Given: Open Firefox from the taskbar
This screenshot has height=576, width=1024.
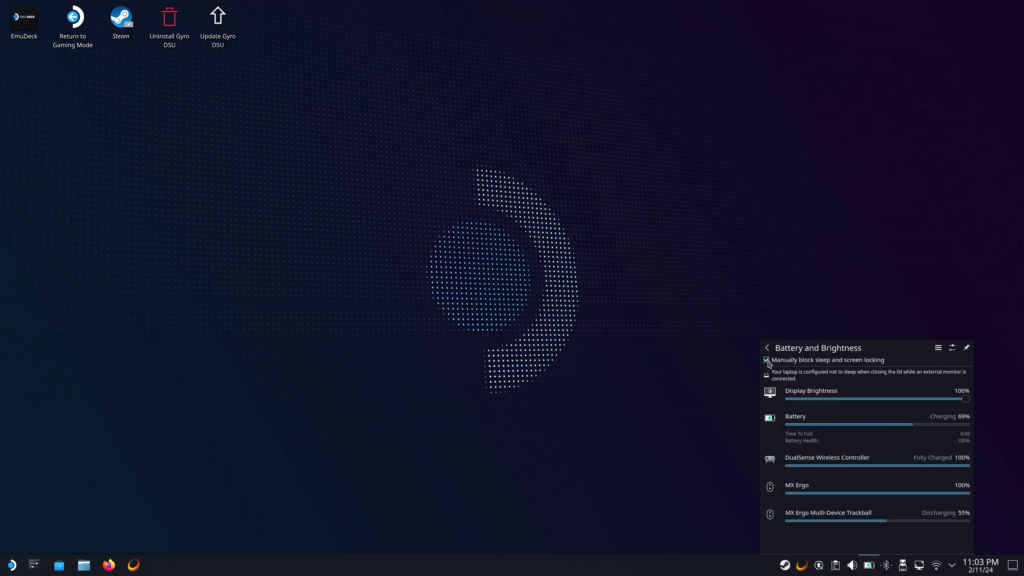Looking at the screenshot, I should click(109, 565).
